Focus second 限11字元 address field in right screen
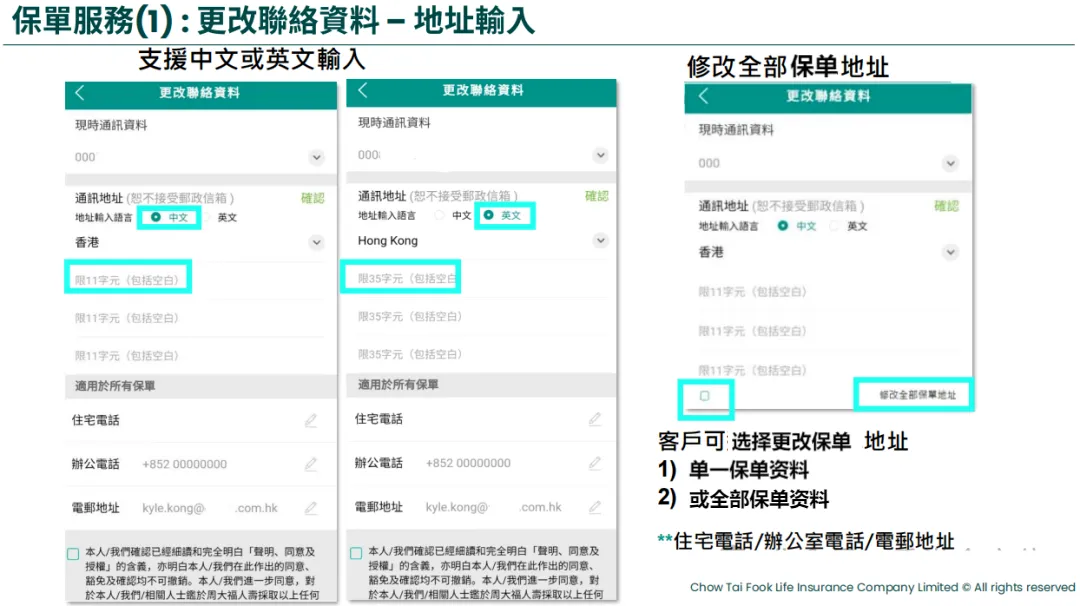This screenshot has height=606, width=1080. [x=828, y=331]
